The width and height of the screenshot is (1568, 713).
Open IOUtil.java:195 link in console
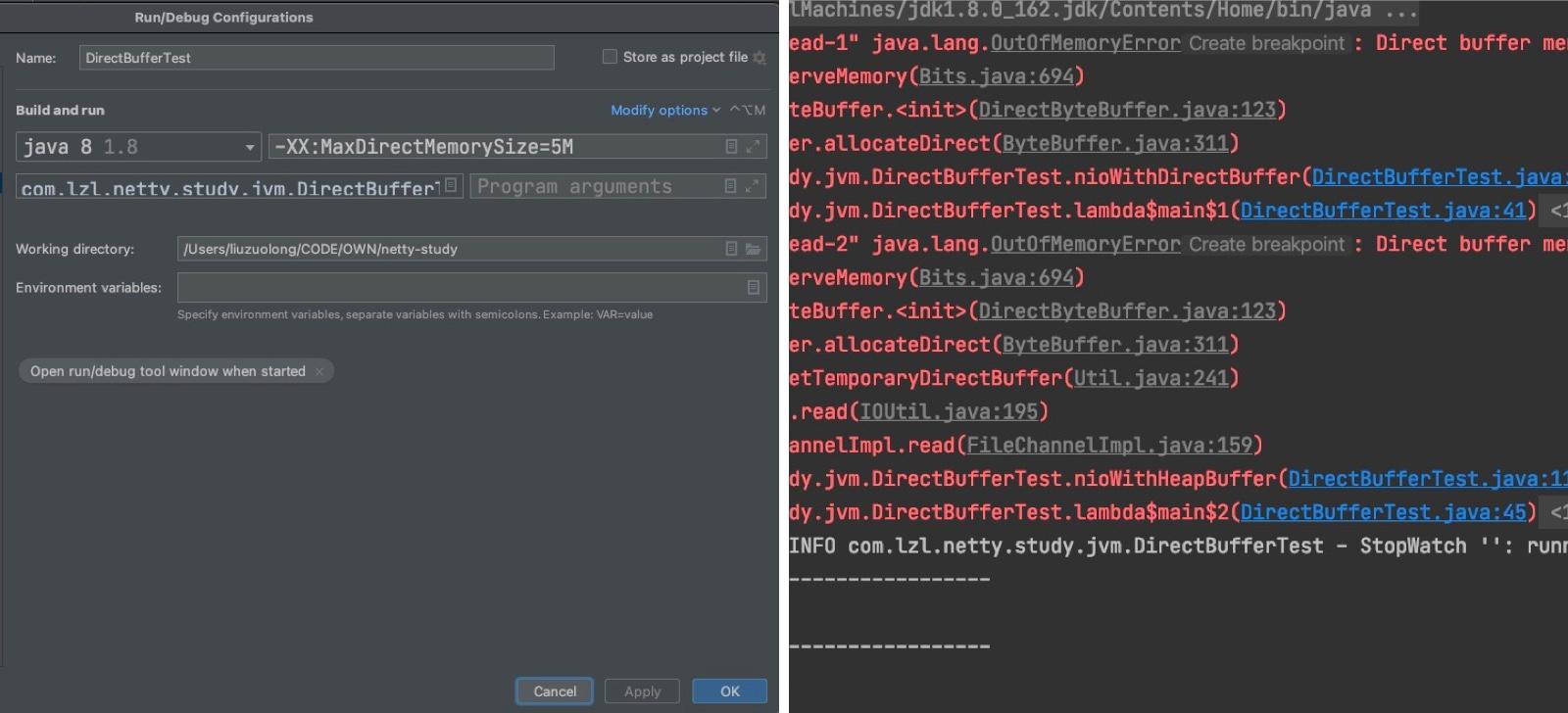coord(949,412)
